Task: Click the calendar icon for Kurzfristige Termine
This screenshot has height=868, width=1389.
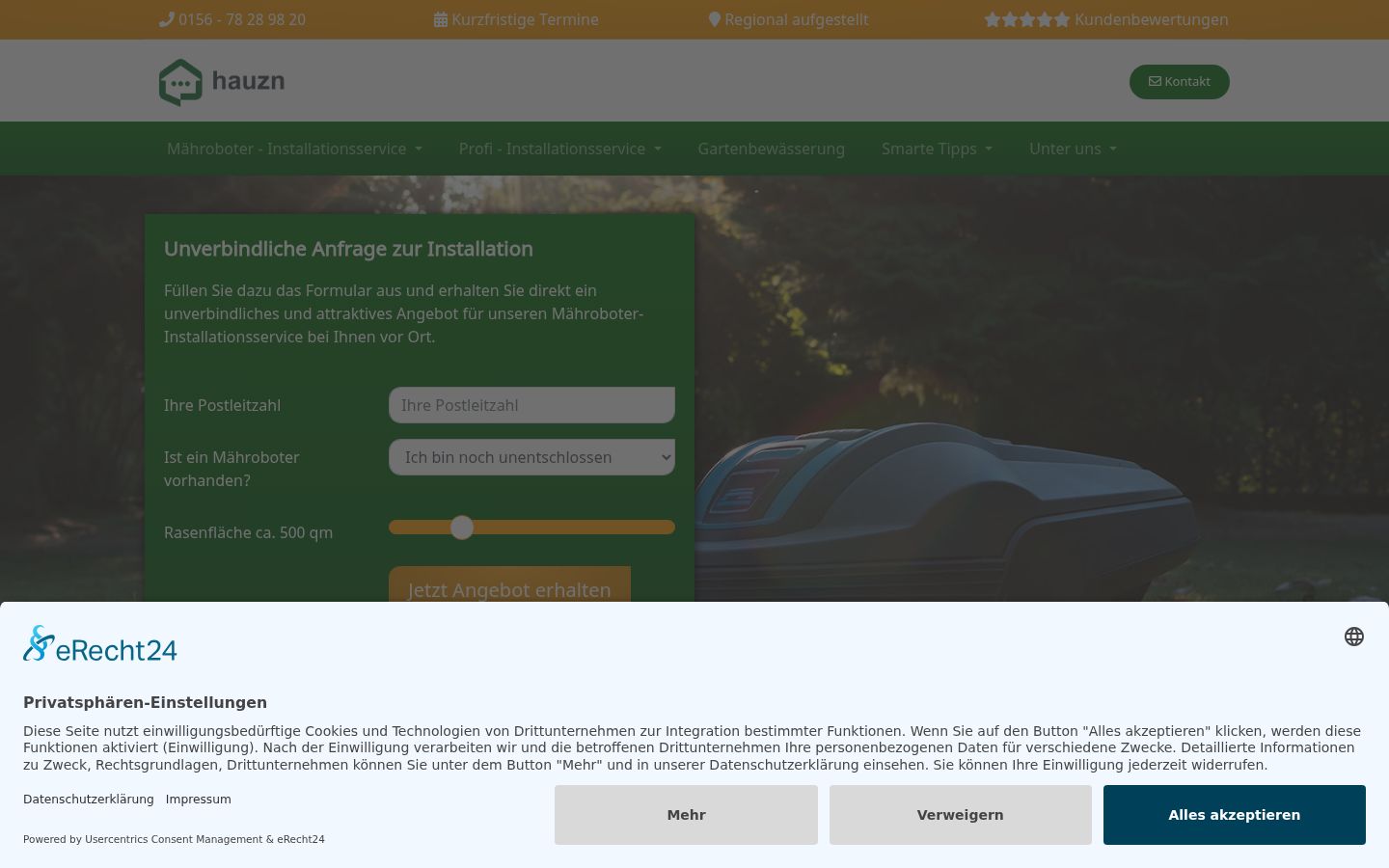Action: (440, 19)
